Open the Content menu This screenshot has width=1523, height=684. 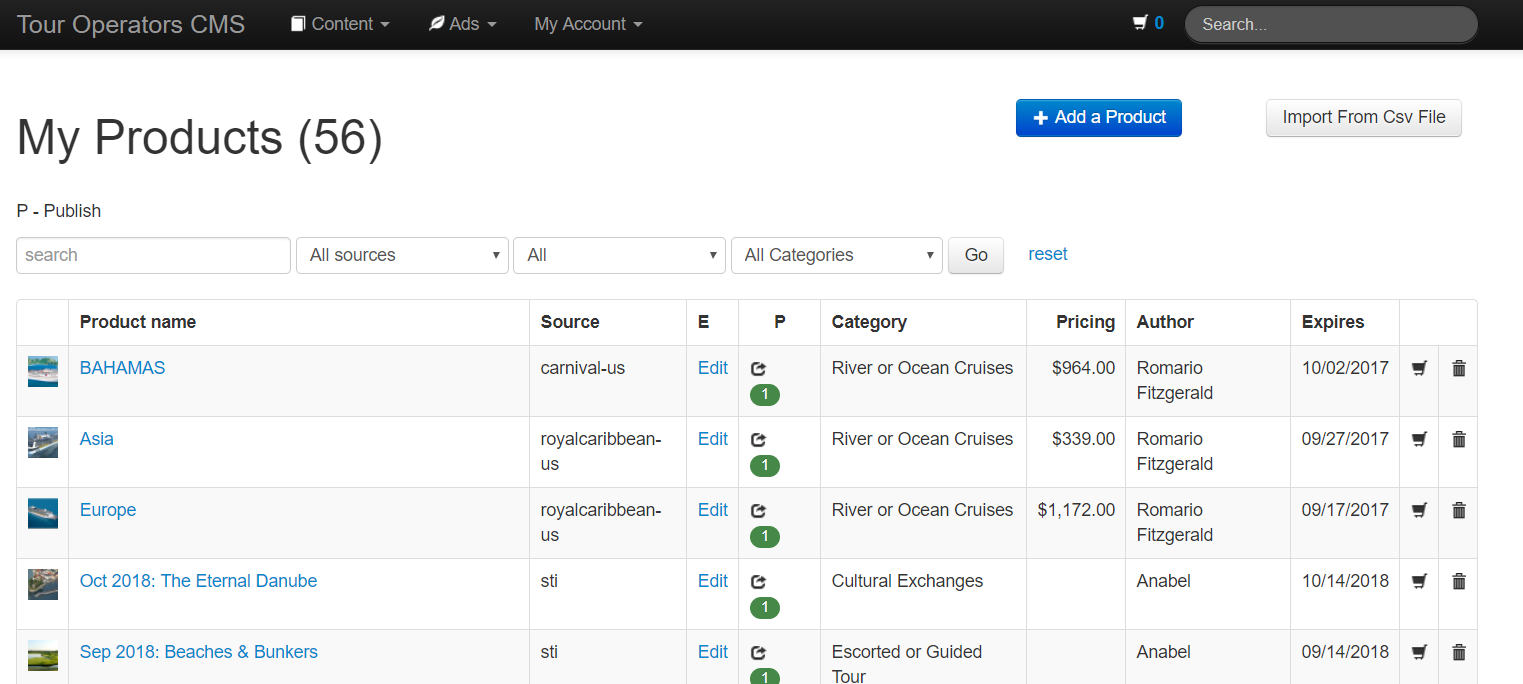pyautogui.click(x=340, y=24)
